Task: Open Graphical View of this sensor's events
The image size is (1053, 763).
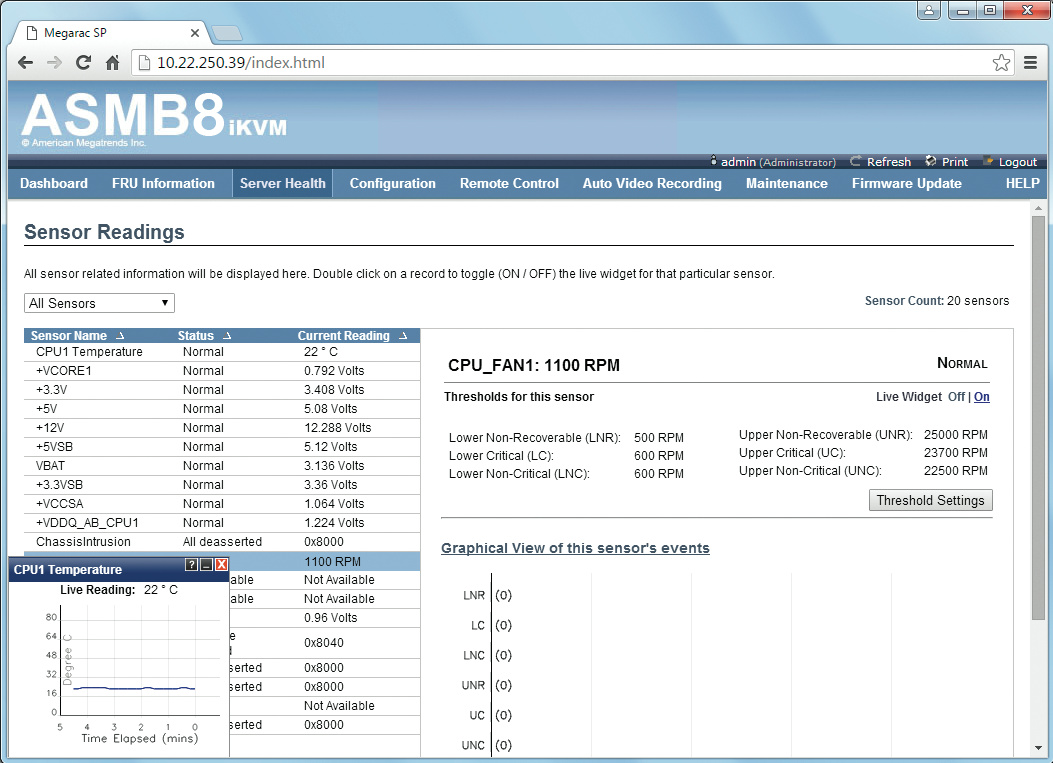Action: (x=575, y=548)
